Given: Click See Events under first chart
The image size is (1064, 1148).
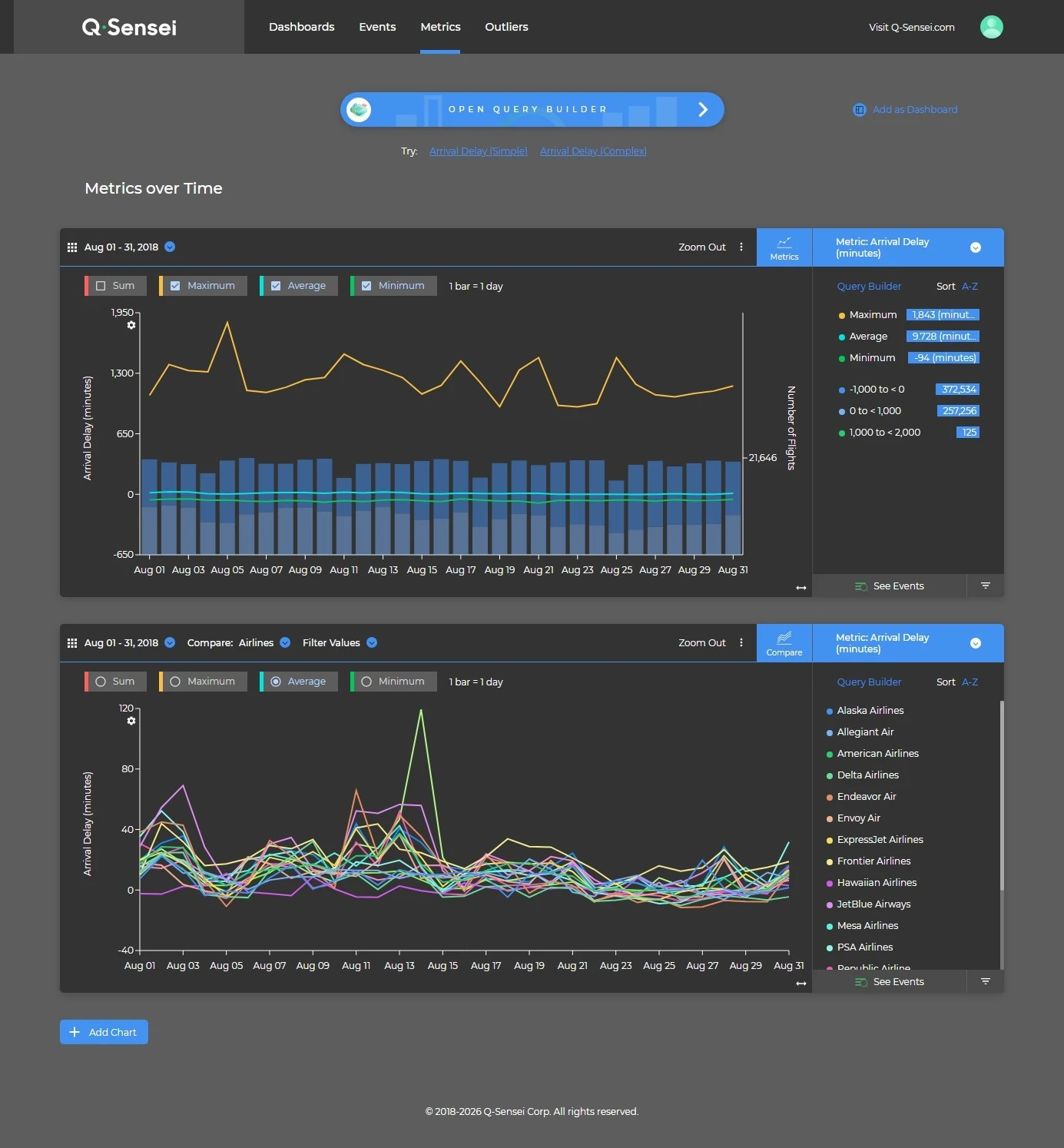Looking at the screenshot, I should [x=890, y=586].
